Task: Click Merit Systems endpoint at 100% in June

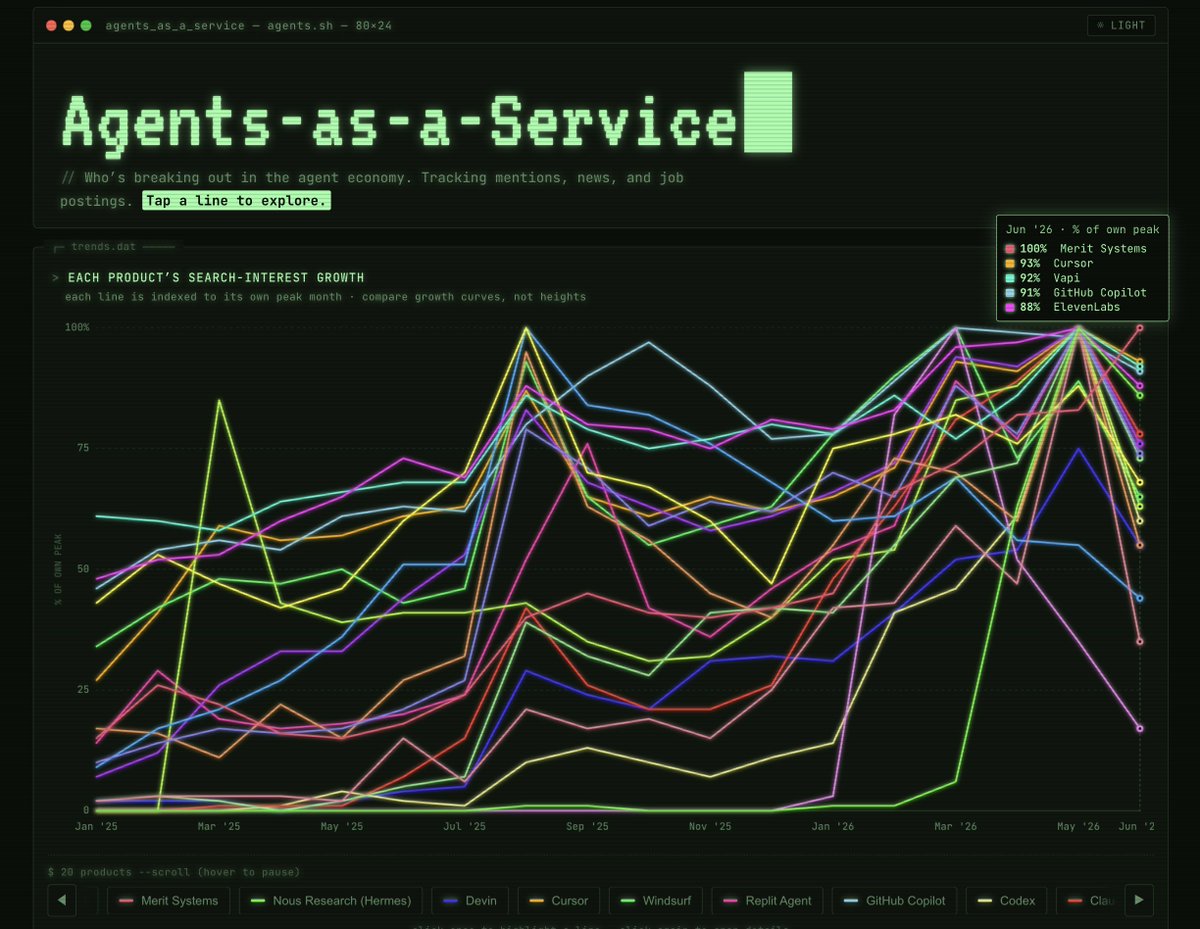Action: [1139, 328]
